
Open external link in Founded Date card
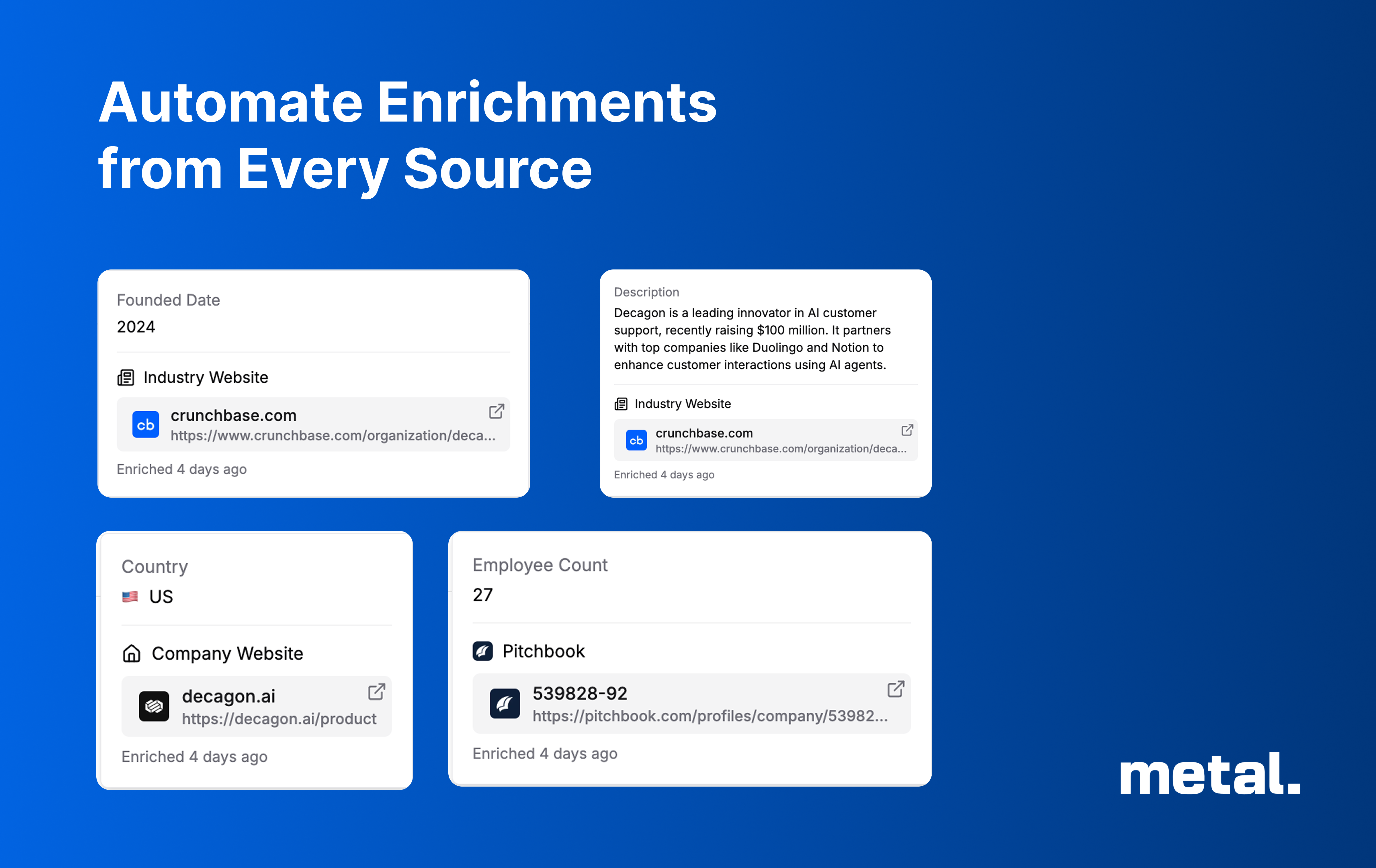tap(496, 411)
